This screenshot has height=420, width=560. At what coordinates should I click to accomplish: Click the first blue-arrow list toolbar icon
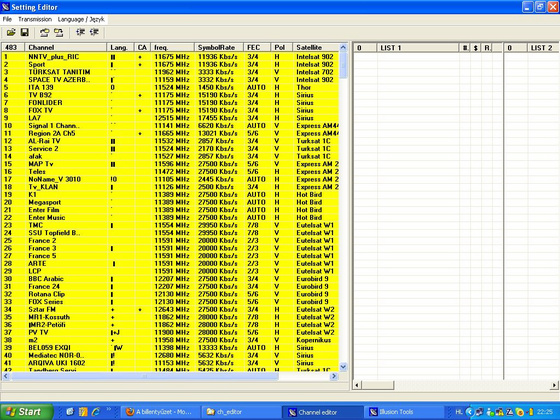80,32
